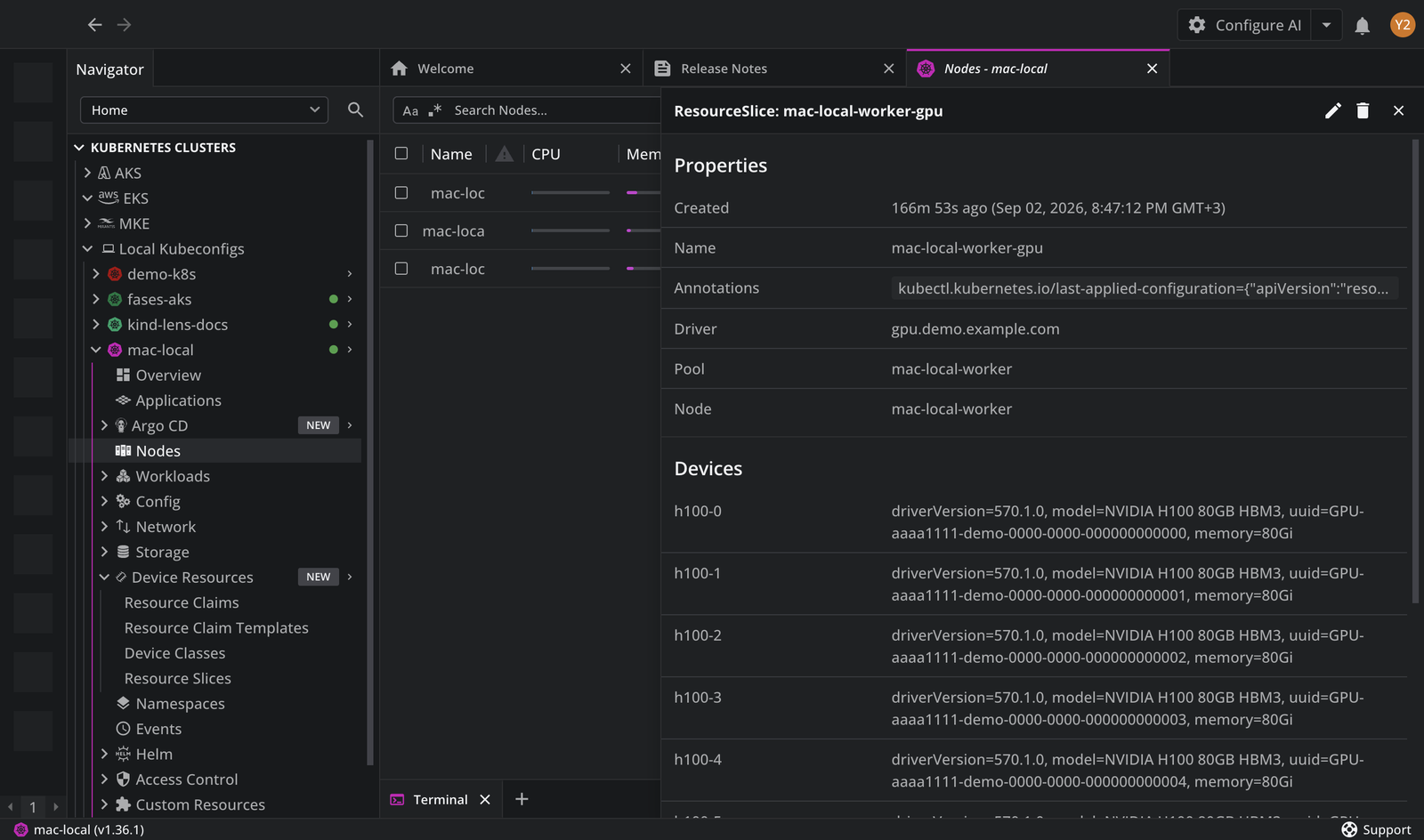Viewport: 1424px width, 840px height.
Task: Open Resource Slices in navigator
Action: (177, 678)
